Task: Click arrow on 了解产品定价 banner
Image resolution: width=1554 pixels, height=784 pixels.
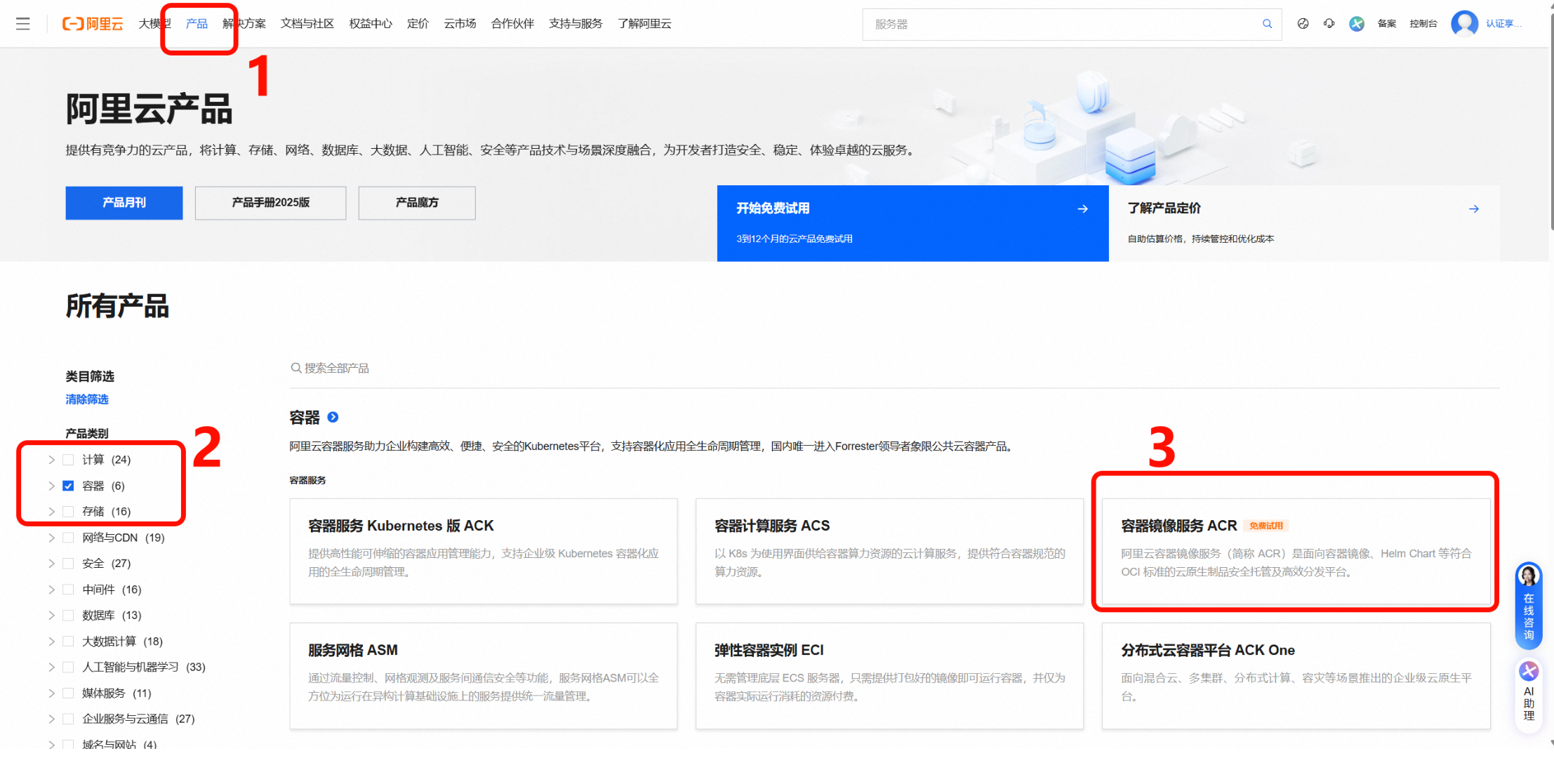Action: point(1474,208)
